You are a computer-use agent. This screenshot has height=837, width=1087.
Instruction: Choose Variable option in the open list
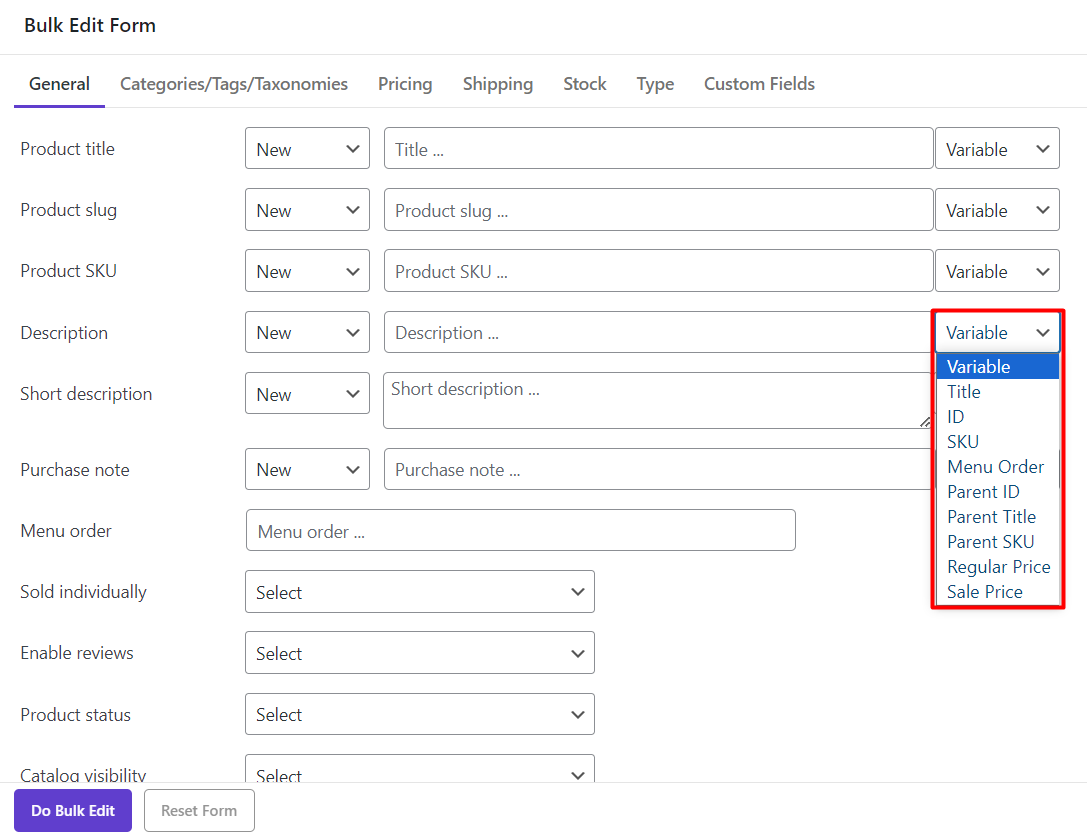tap(998, 367)
